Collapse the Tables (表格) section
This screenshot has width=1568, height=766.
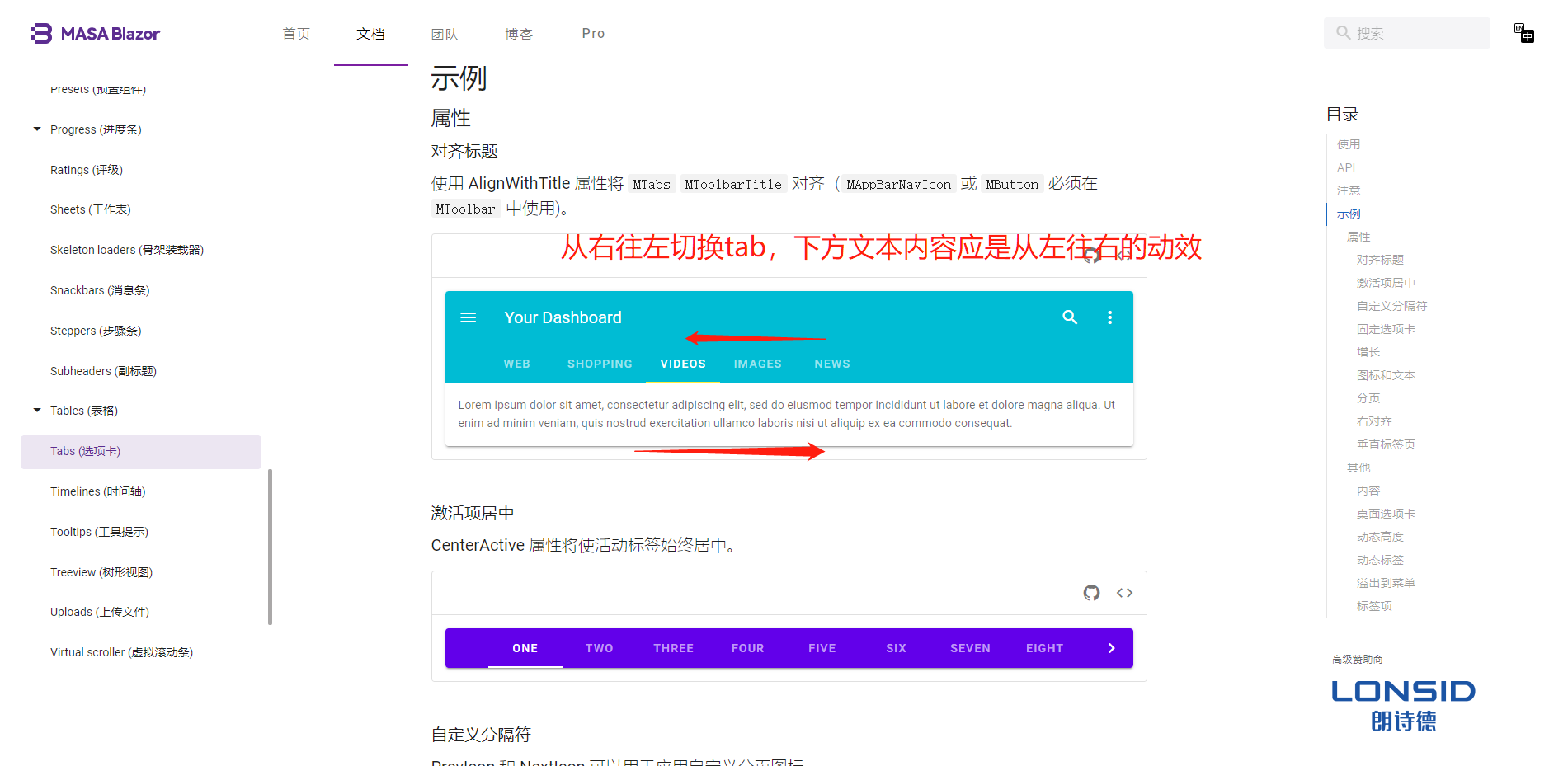[36, 410]
